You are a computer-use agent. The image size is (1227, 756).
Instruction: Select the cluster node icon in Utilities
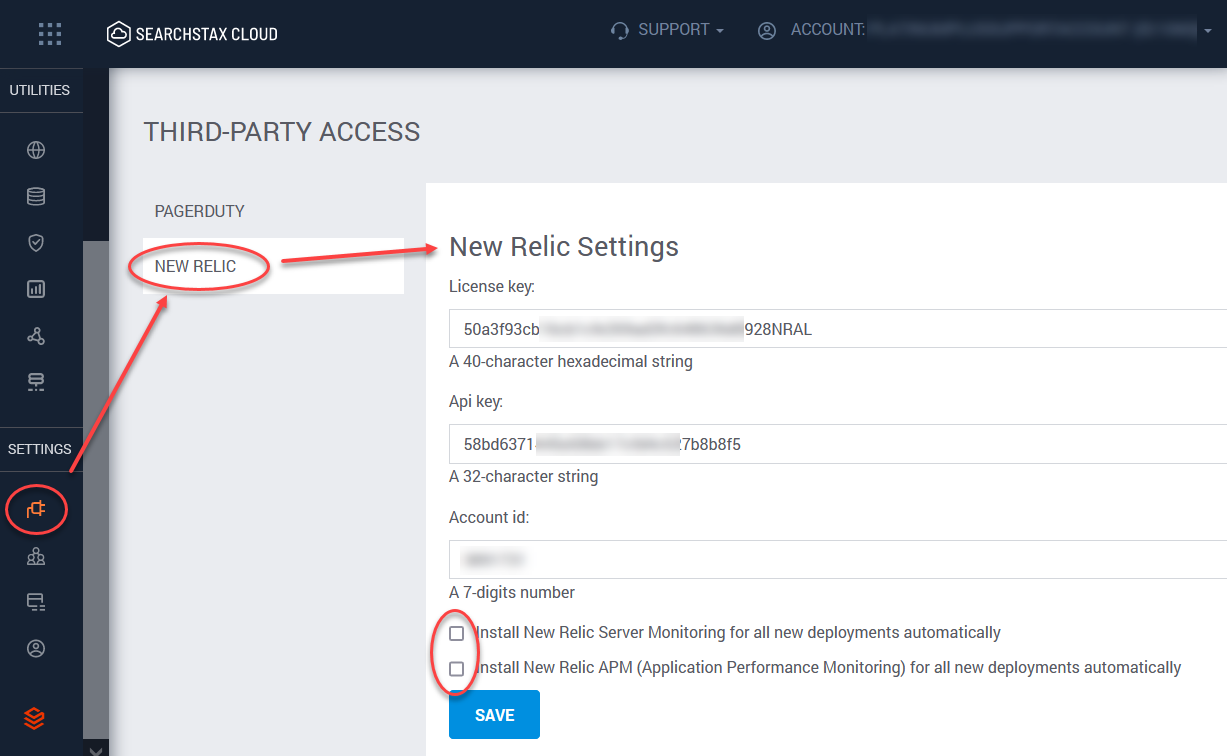coord(36,336)
